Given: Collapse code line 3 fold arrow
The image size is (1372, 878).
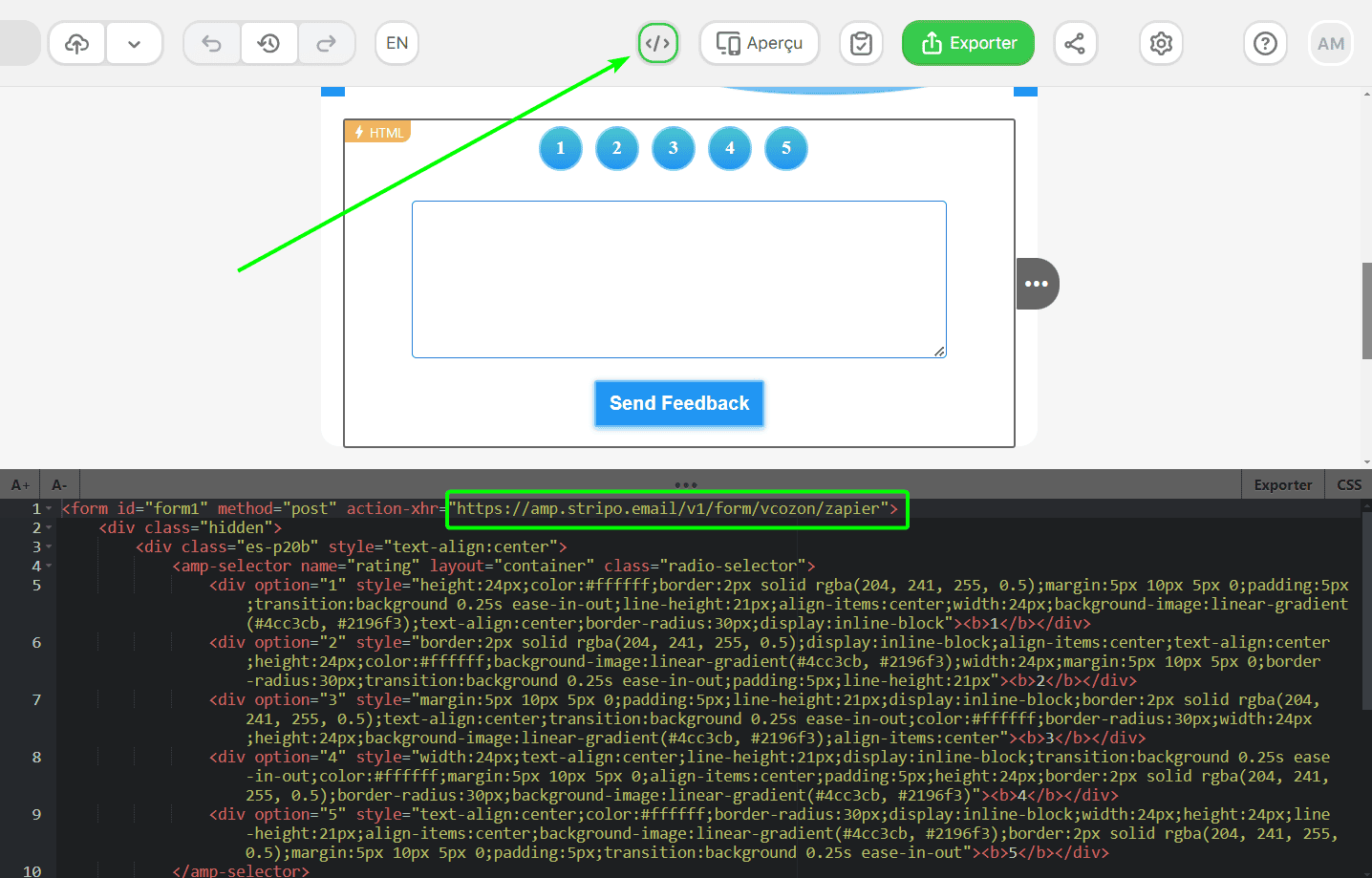Looking at the screenshot, I should 49,546.
